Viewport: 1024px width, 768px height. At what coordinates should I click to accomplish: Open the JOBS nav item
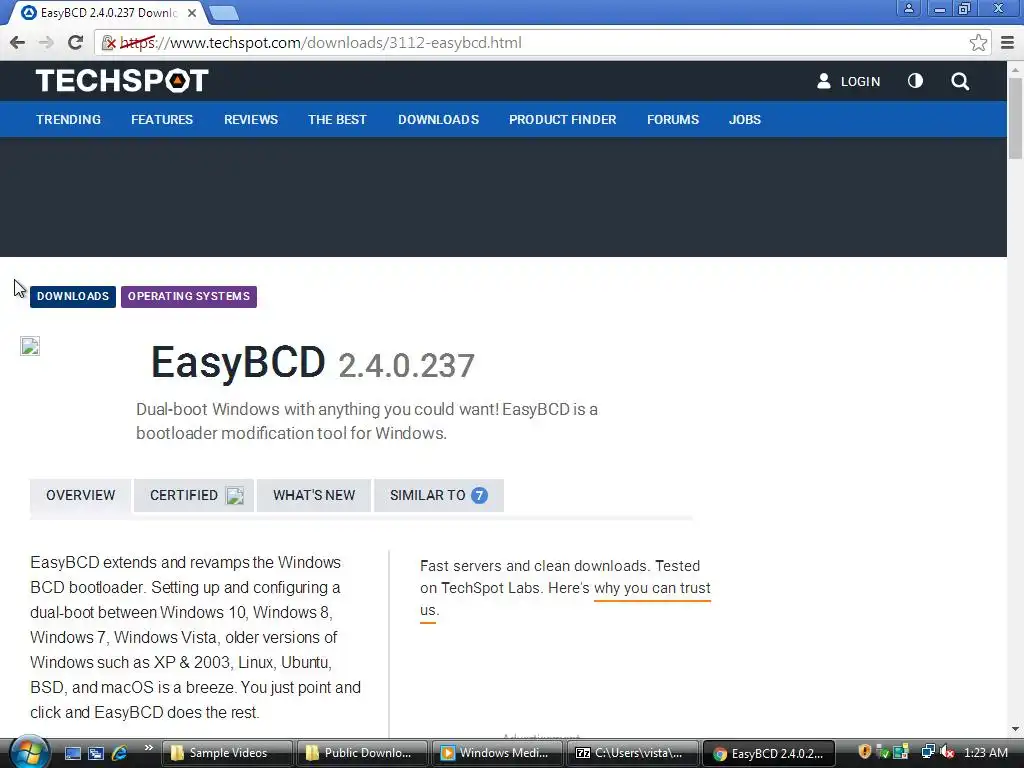coord(744,120)
